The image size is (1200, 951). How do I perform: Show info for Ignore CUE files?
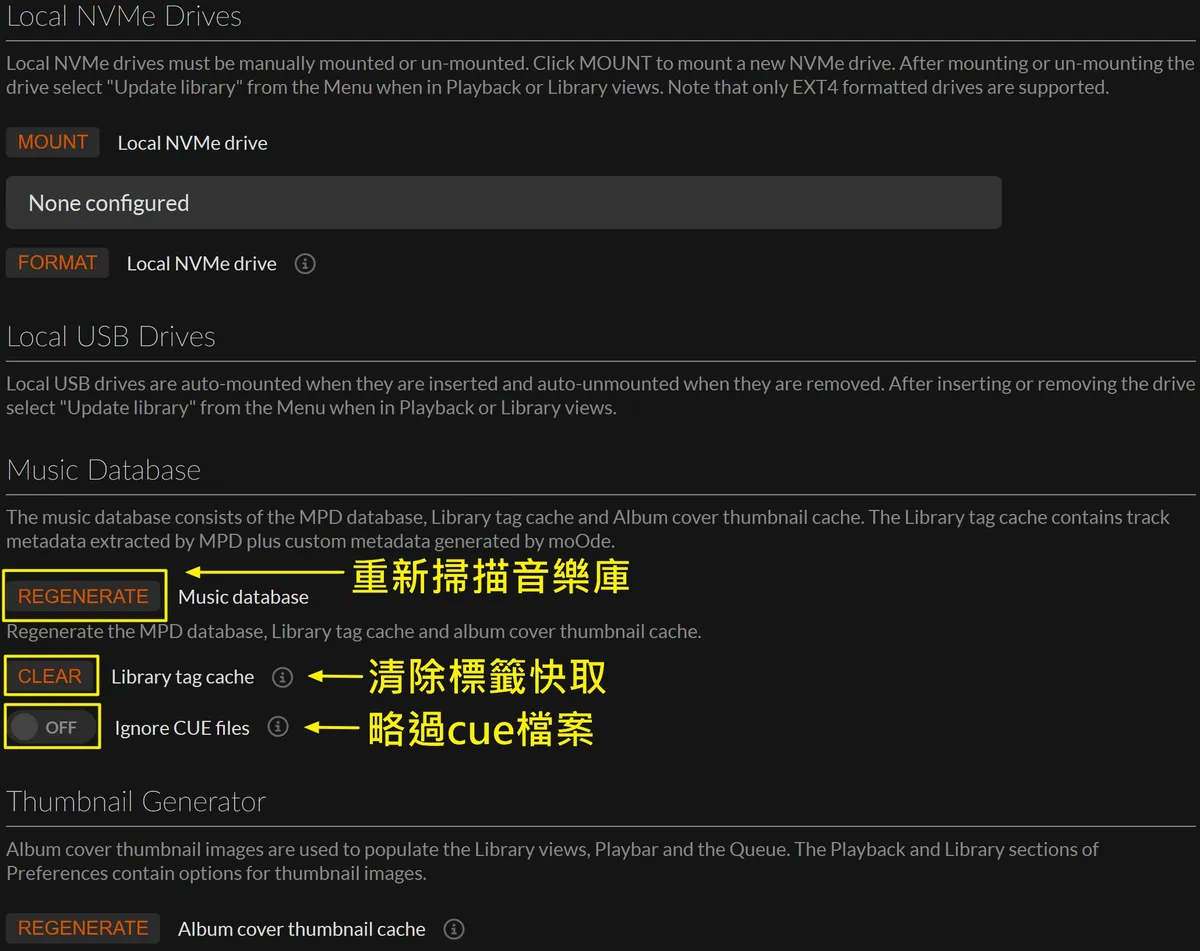278,727
